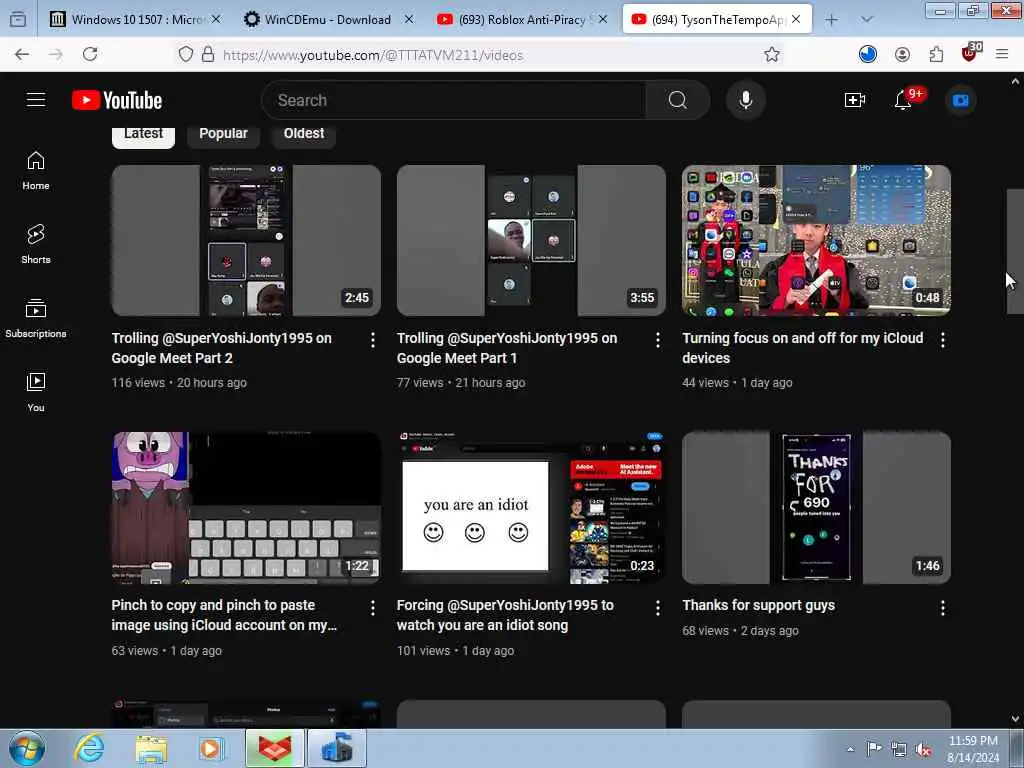Click the YouTube search magnifier button
The width and height of the screenshot is (1024, 768).
pos(677,100)
